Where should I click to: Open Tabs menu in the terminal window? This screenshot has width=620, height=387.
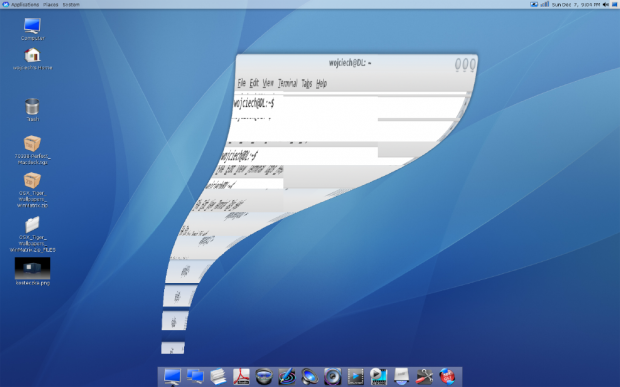pyautogui.click(x=307, y=83)
